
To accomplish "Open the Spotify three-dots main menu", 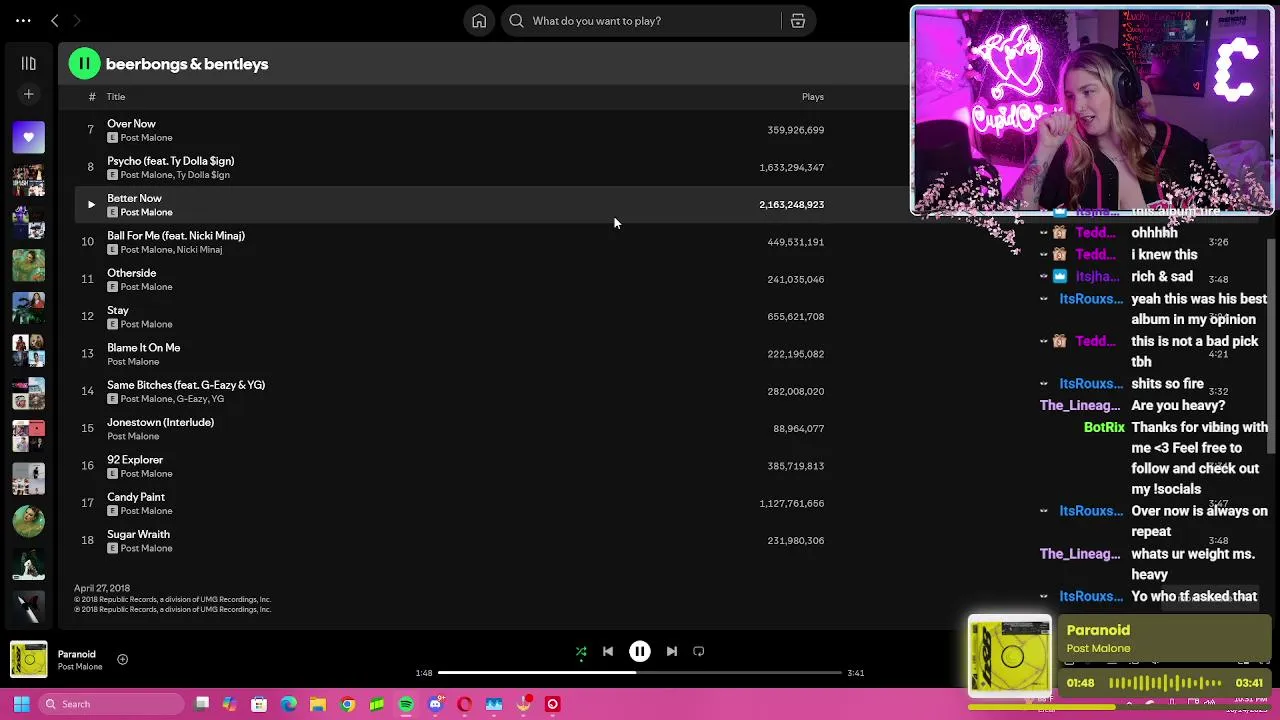I will (23, 20).
